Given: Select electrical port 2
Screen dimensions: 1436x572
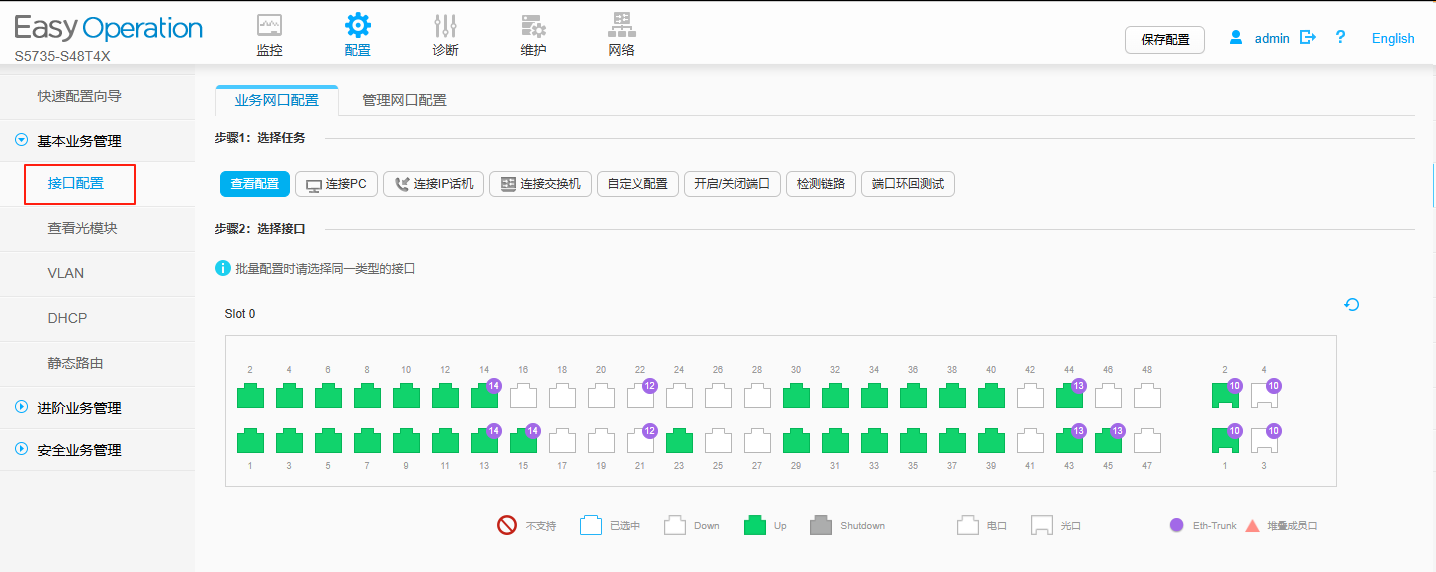Looking at the screenshot, I should coord(250,396).
